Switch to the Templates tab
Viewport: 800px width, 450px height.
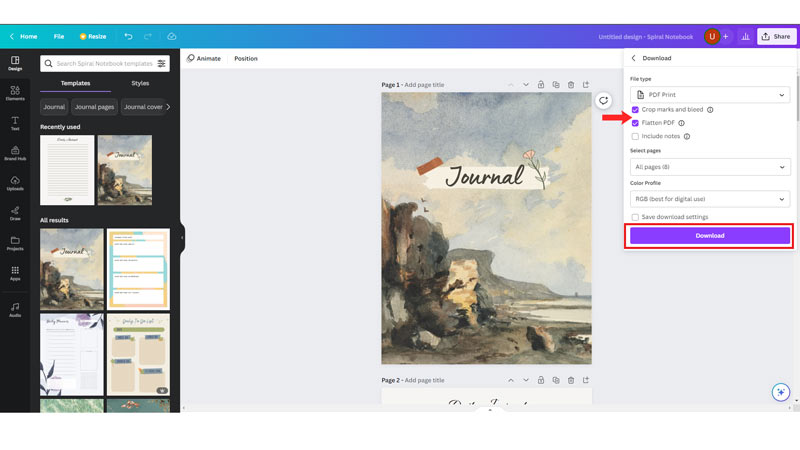point(76,83)
